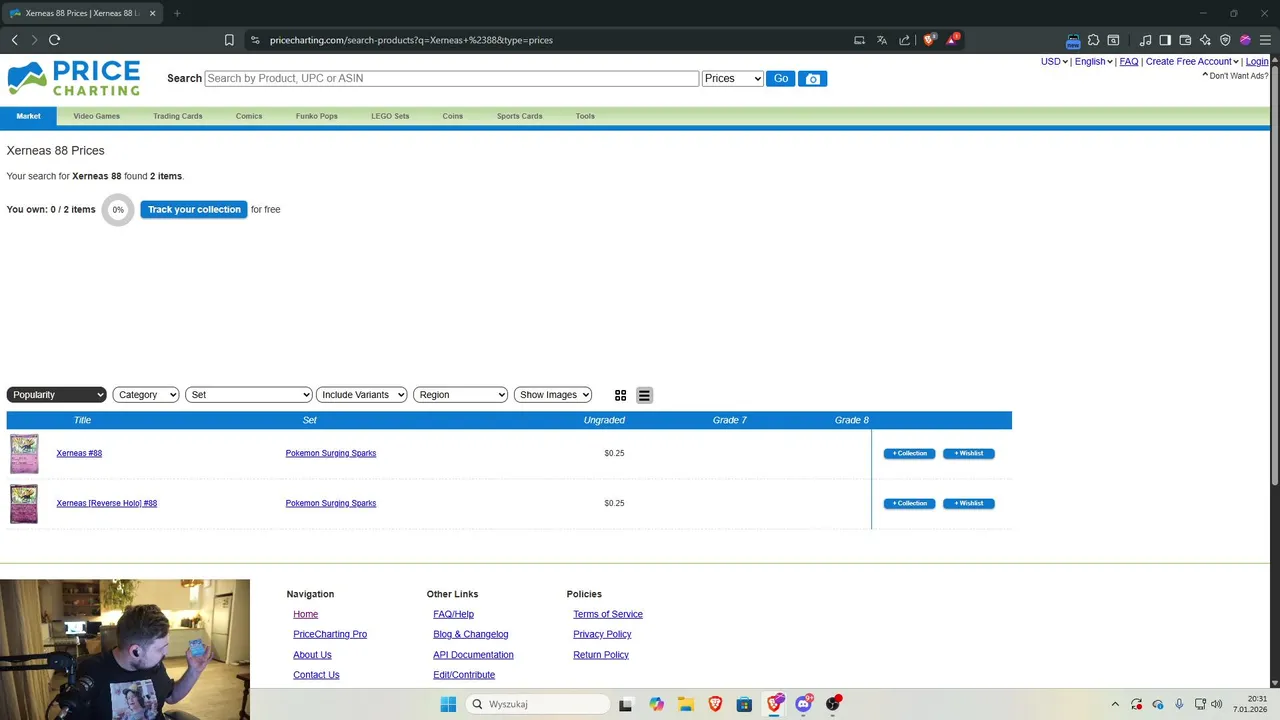
Task: Open Include Variants dropdown
Action: 362,395
